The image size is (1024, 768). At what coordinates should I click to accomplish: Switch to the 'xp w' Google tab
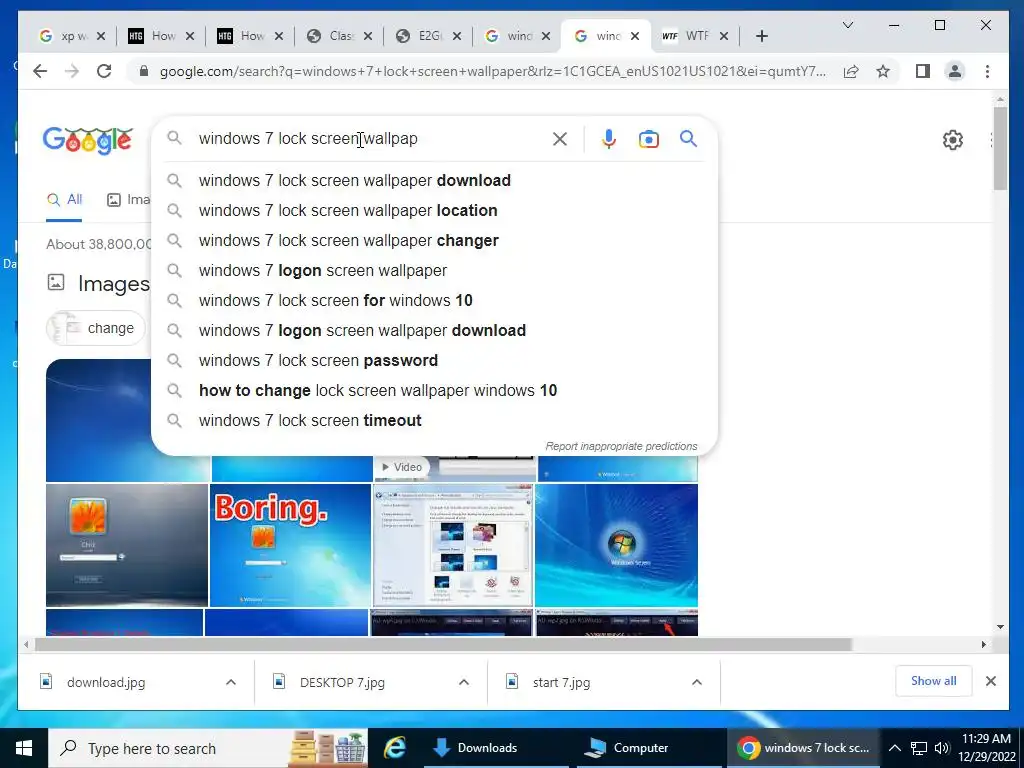pyautogui.click(x=72, y=36)
